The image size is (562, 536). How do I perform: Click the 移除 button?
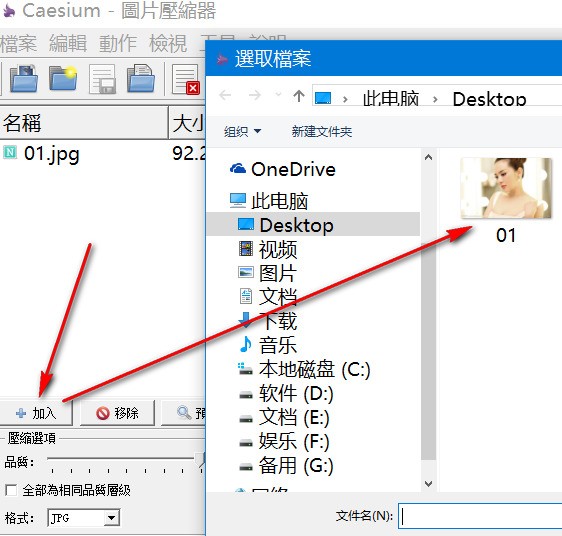coord(117,413)
